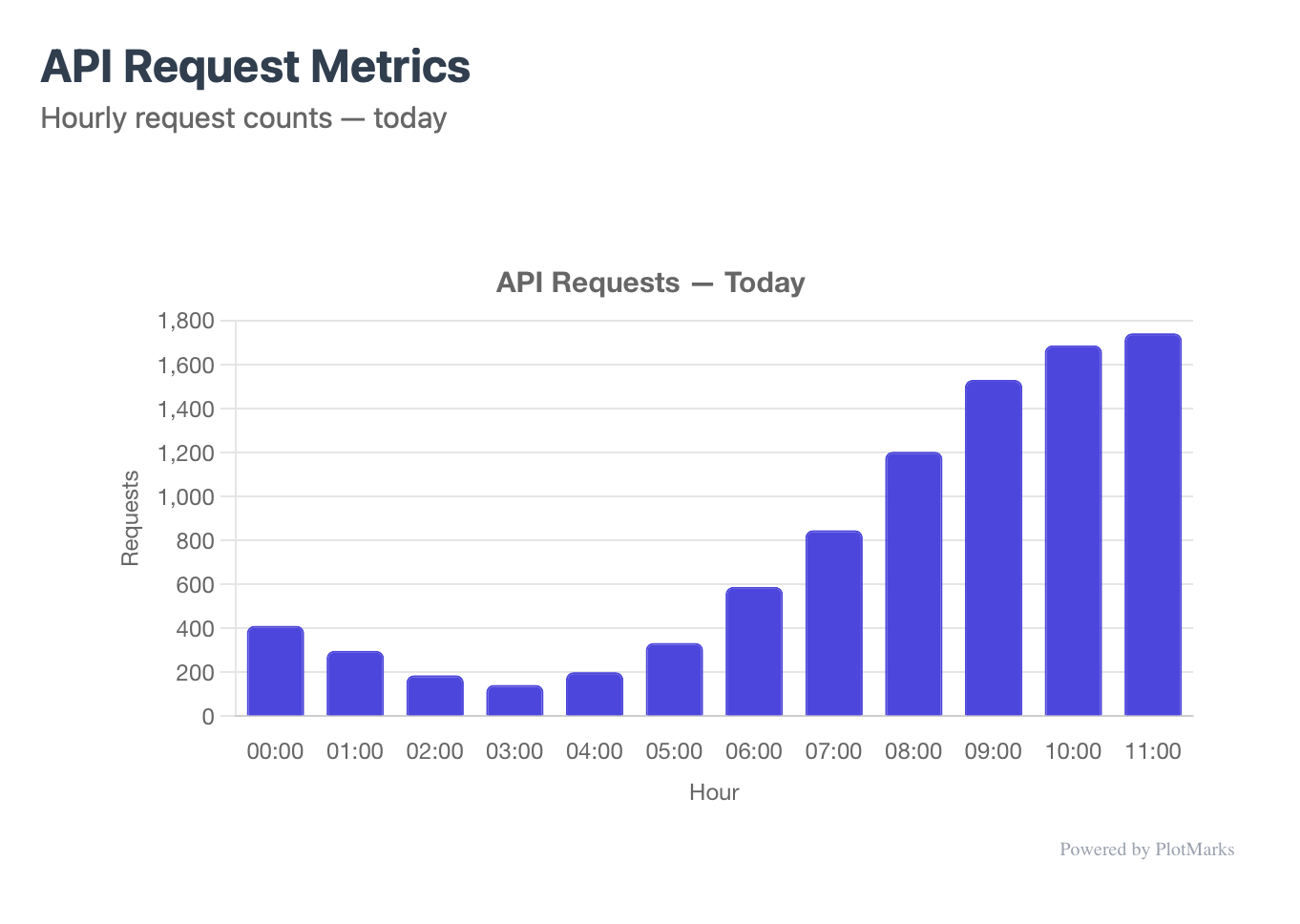Click the 10:00 bar in the chart

tap(1074, 531)
